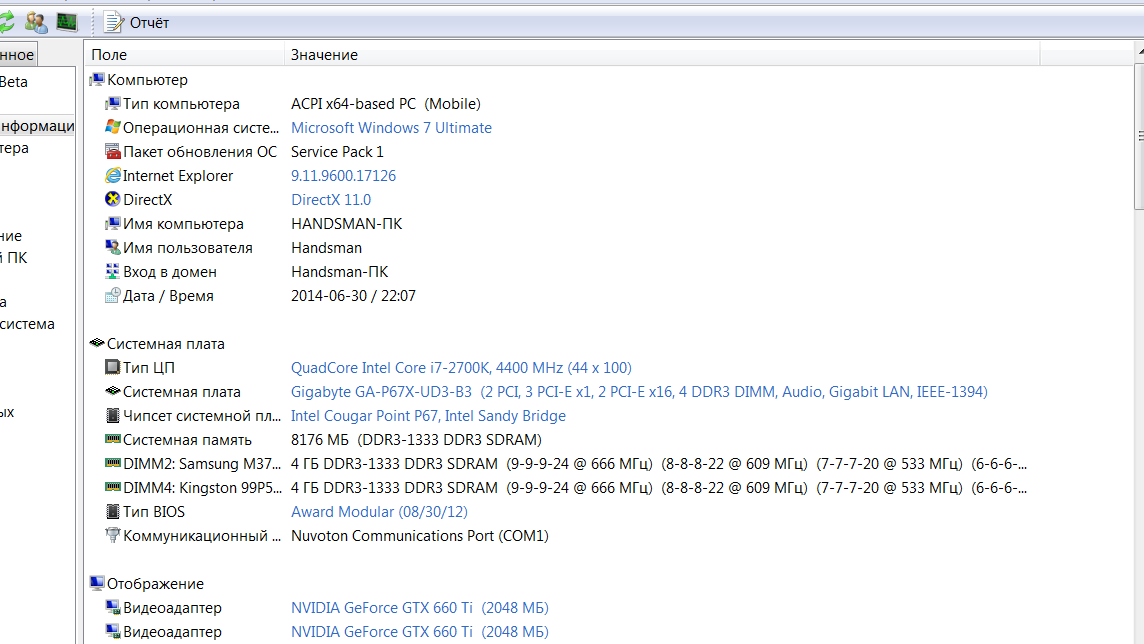The height and width of the screenshot is (644, 1144).
Task: Click the green refresh arrows toolbar icon
Action: click(x=6, y=22)
